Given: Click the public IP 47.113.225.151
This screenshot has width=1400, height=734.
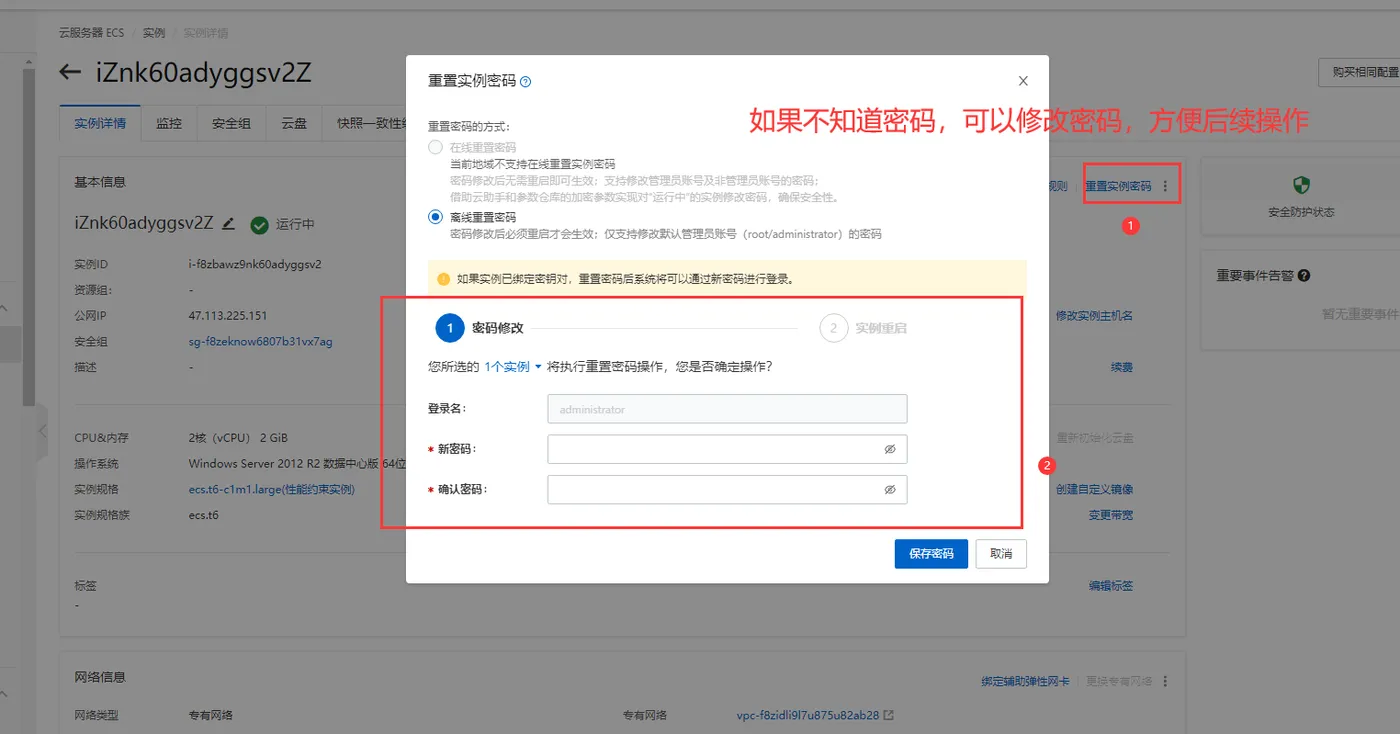Looking at the screenshot, I should [x=228, y=316].
